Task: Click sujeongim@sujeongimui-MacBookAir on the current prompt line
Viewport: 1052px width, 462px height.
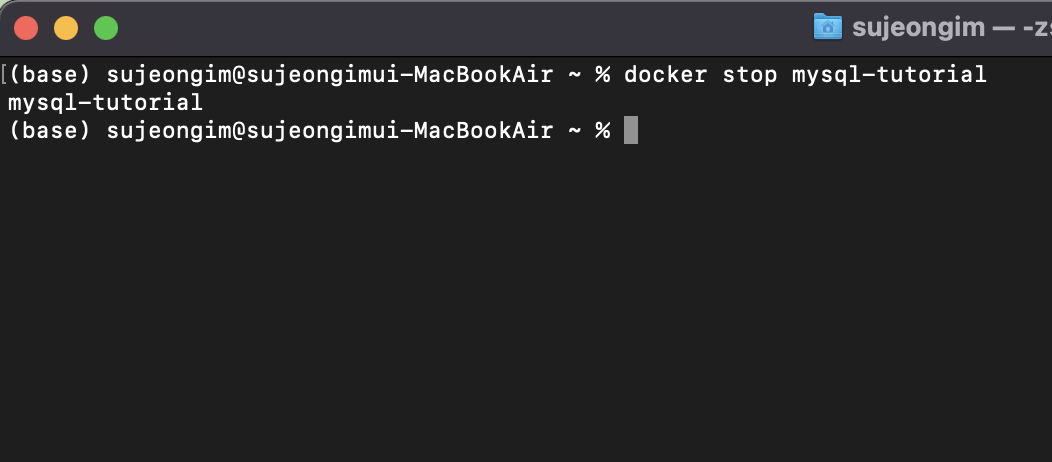Action: pyautogui.click(x=329, y=131)
